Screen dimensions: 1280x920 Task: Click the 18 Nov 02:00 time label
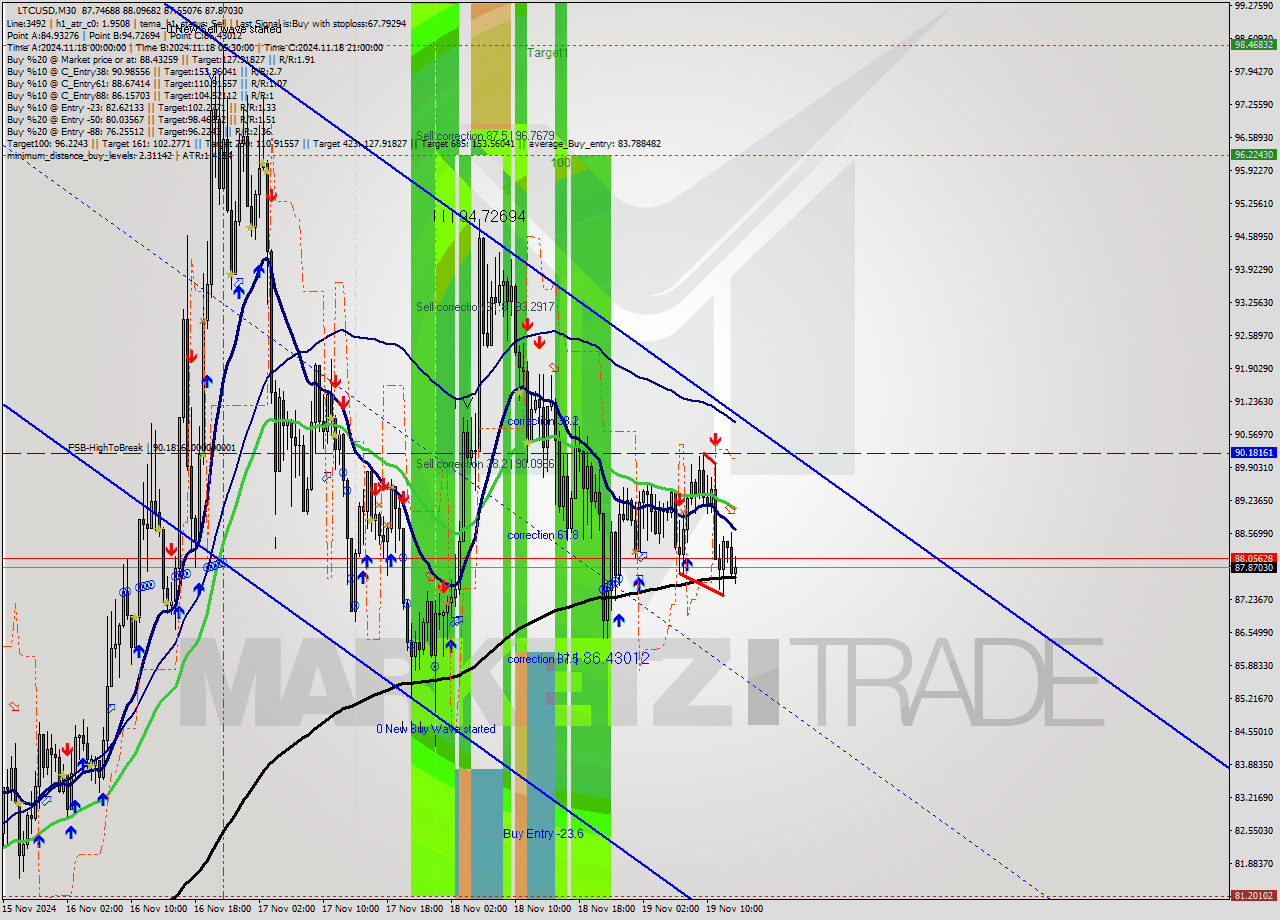coord(477,909)
